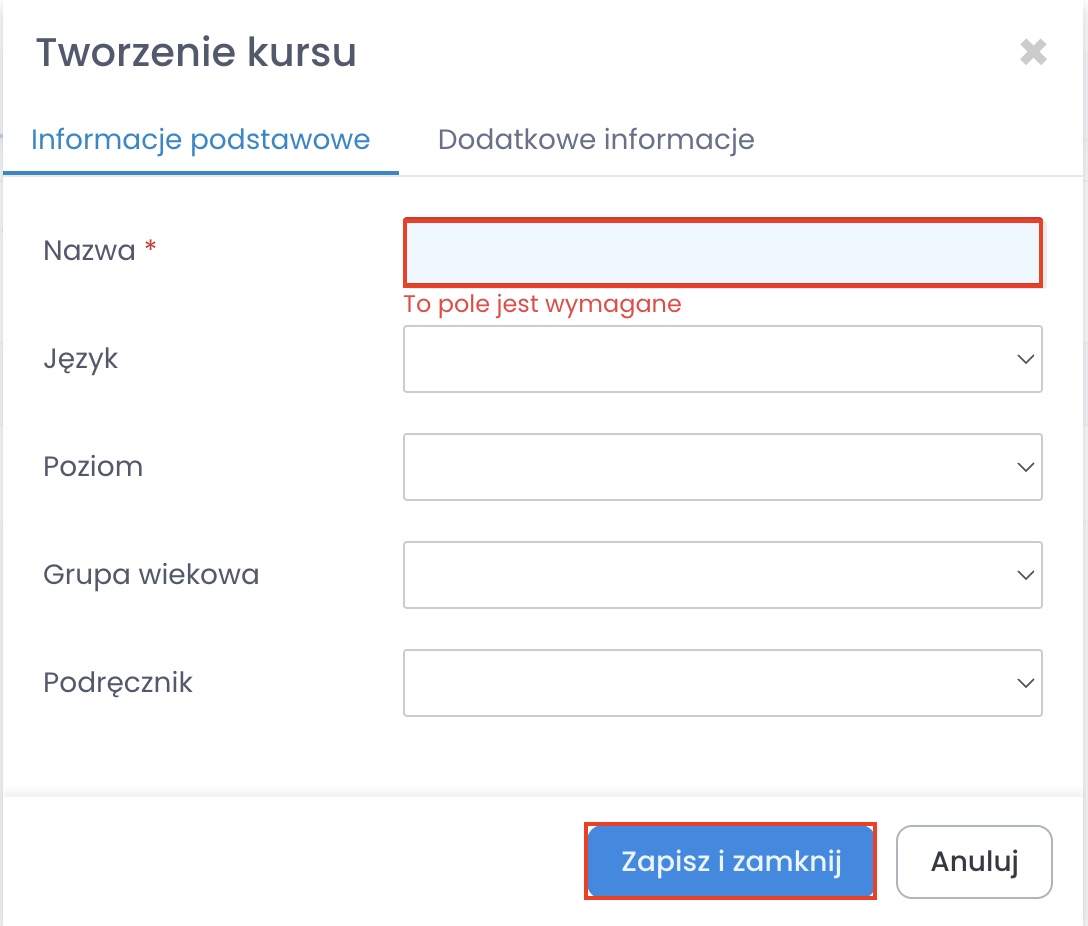Expand the Poziom combo box
1088x926 pixels.
point(722,466)
